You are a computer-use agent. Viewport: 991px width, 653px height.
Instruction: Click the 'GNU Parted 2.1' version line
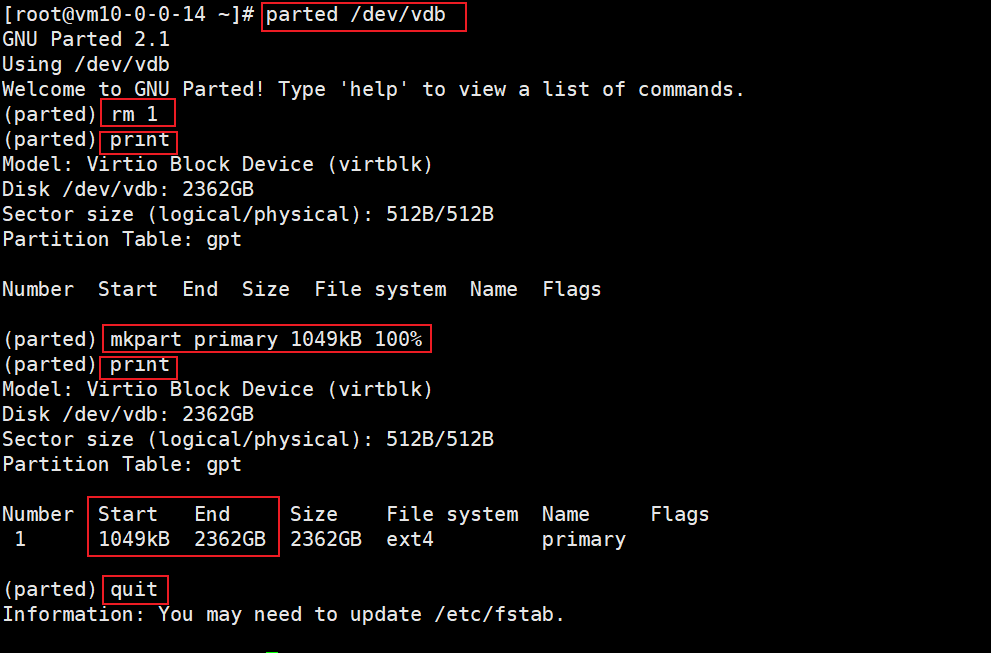[86, 39]
